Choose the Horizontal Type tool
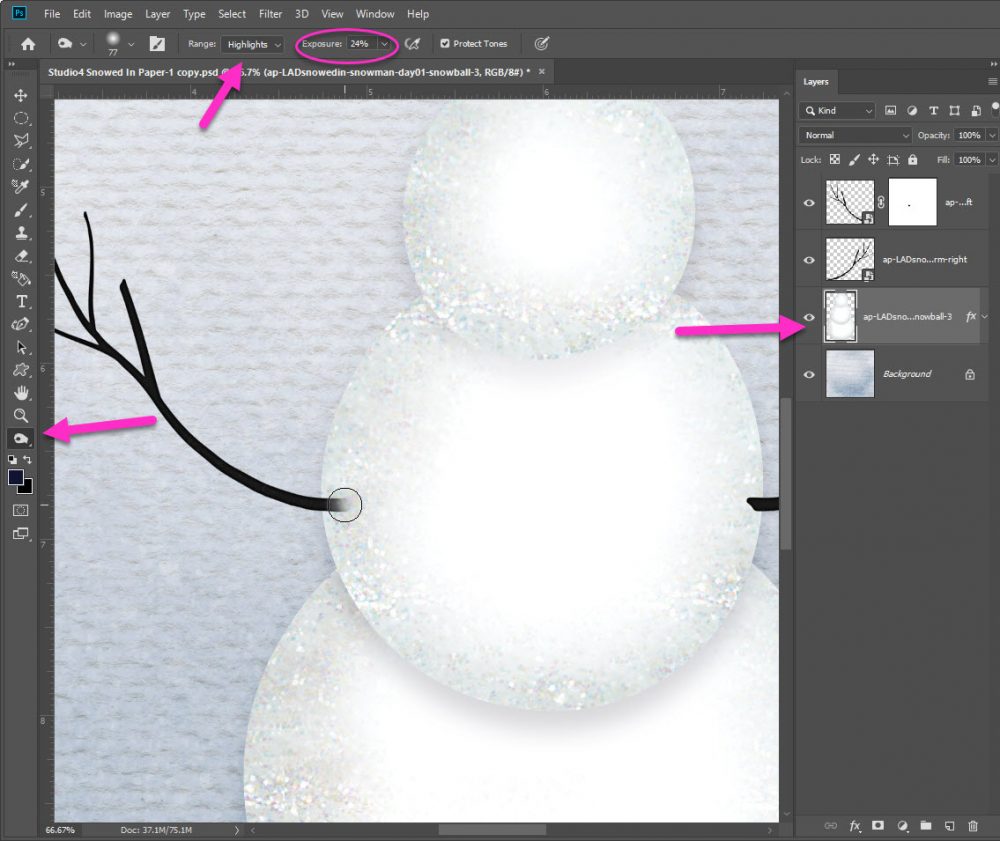This screenshot has height=841, width=1000. [20, 301]
